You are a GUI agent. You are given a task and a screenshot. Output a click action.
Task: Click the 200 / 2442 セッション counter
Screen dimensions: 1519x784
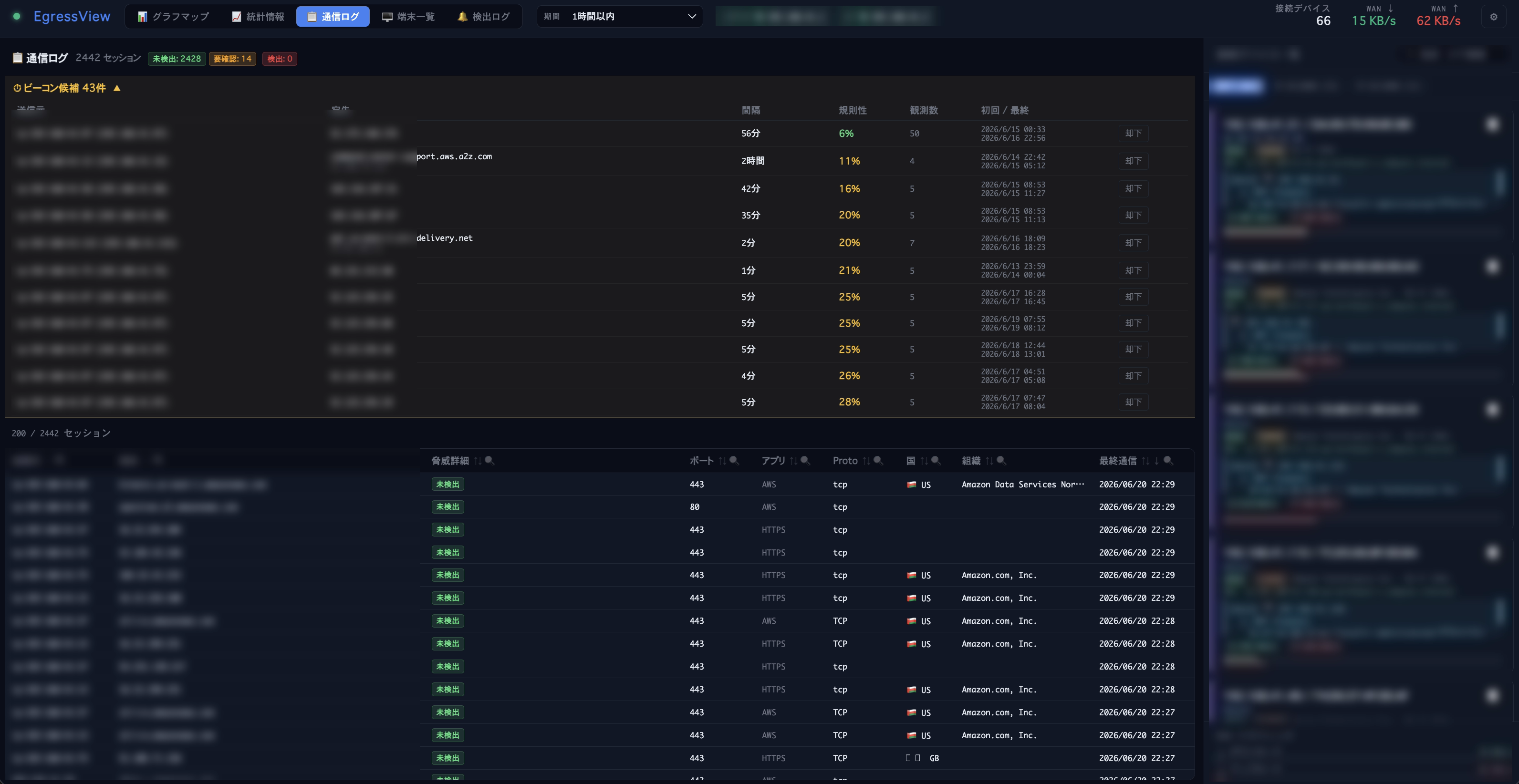[x=62, y=433]
